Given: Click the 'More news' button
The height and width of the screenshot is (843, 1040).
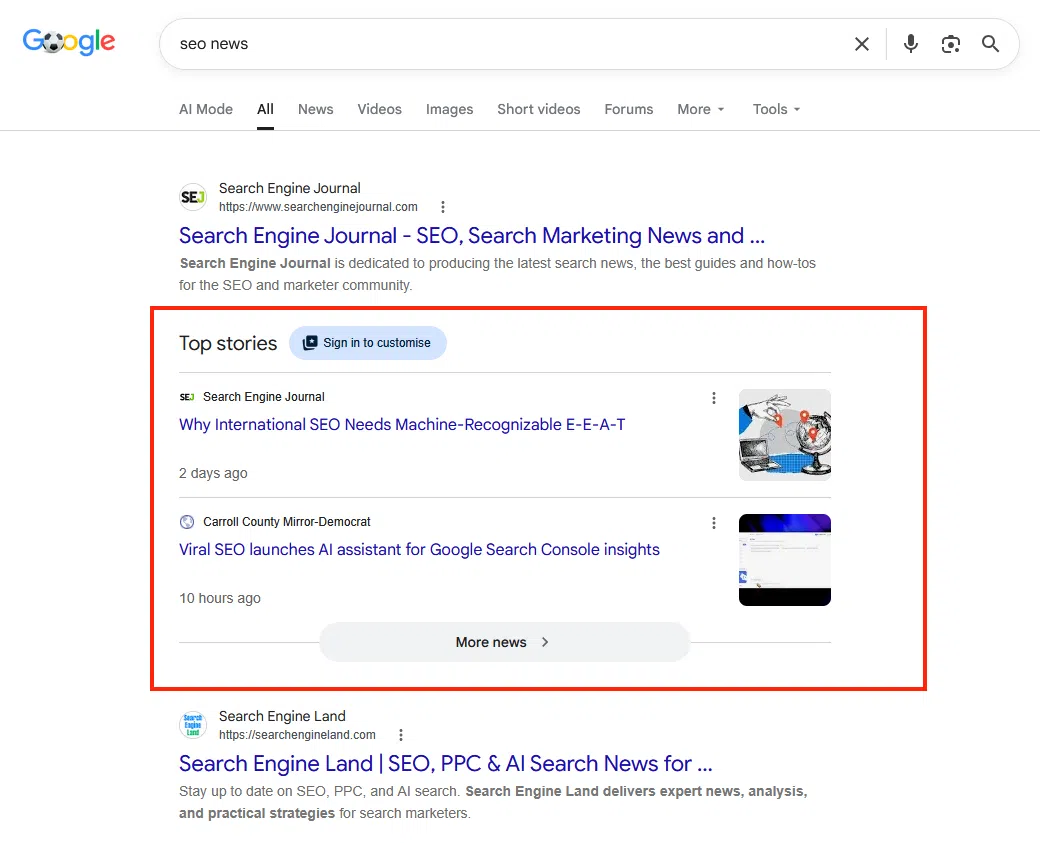Looking at the screenshot, I should tap(505, 642).
